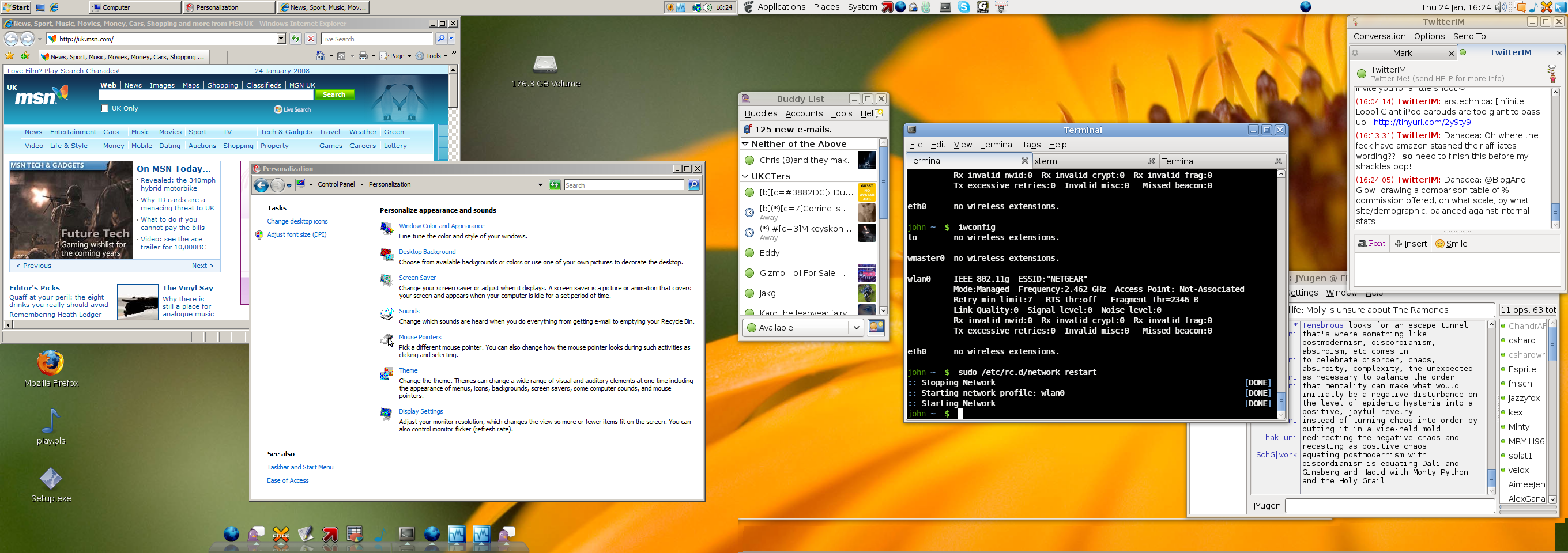
Task: Open the Personalization address path dropdown
Action: (x=540, y=185)
